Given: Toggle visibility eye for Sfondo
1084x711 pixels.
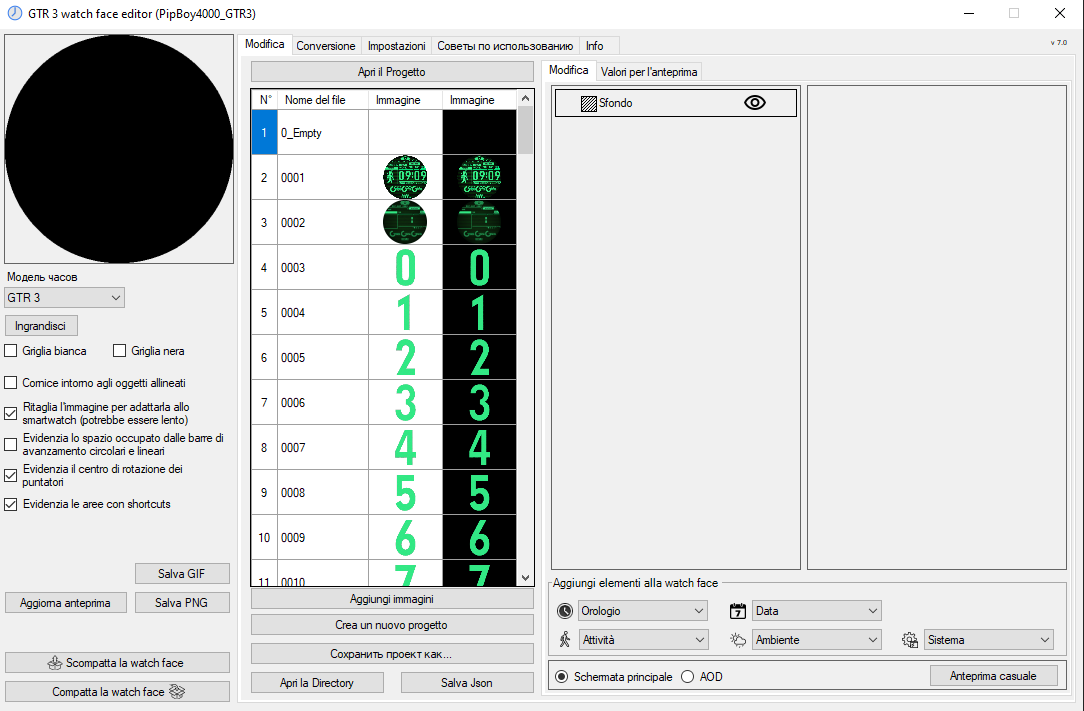Looking at the screenshot, I should pyautogui.click(x=754, y=103).
